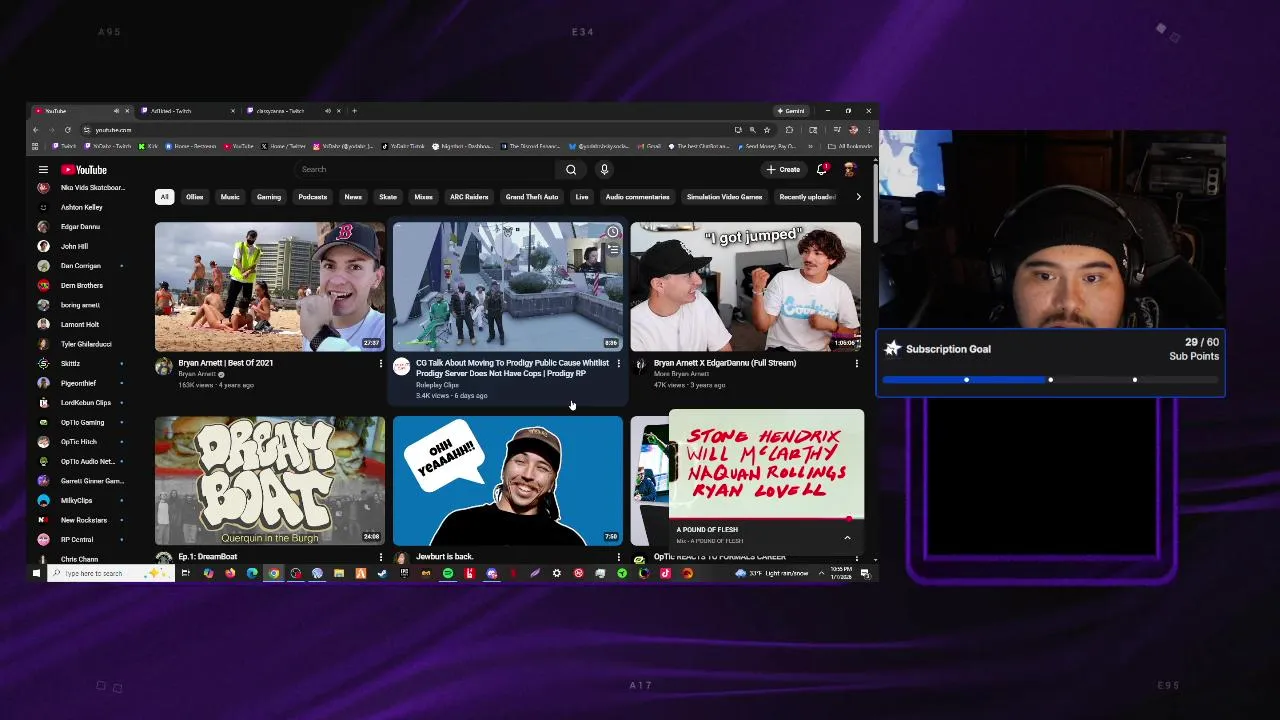Select the Grand Theft Auto filter chip
The image size is (1280, 720).
click(x=532, y=197)
